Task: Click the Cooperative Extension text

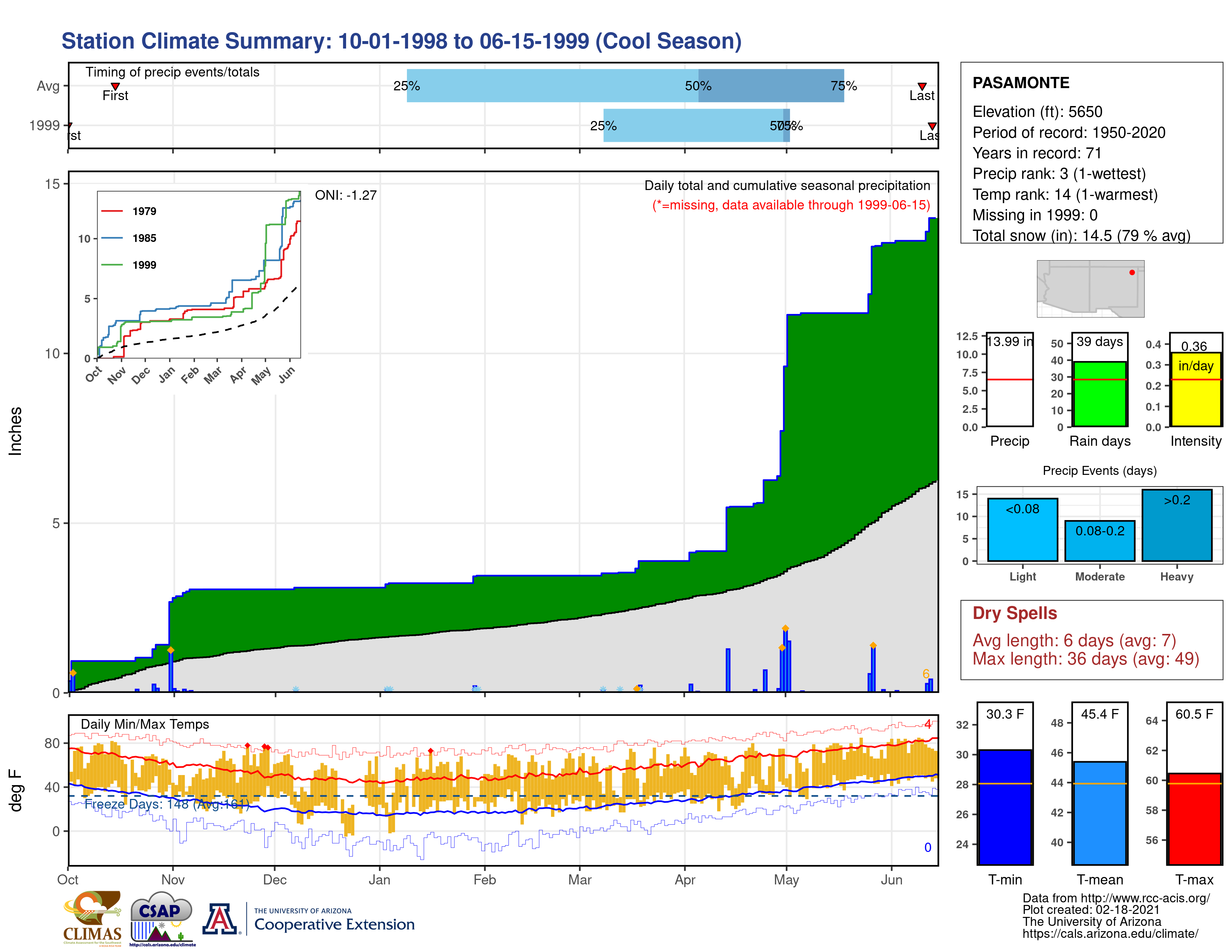Action: pyautogui.click(x=334, y=924)
